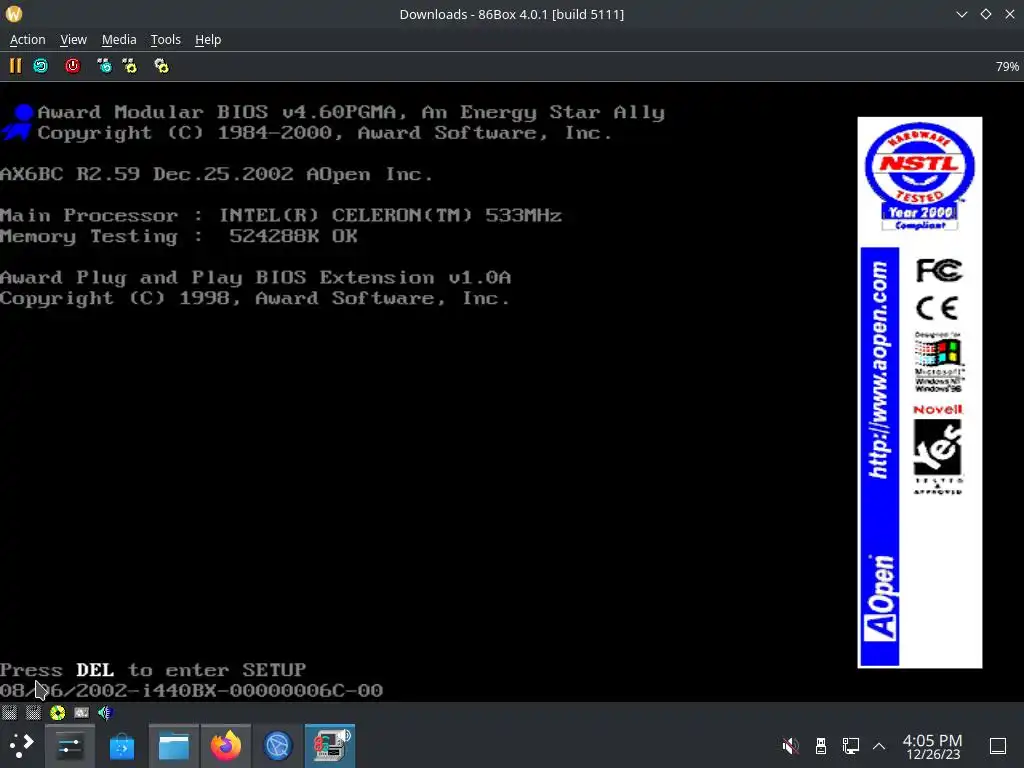Maximize the 86Box window
Image resolution: width=1024 pixels, height=768 pixels.
point(985,14)
